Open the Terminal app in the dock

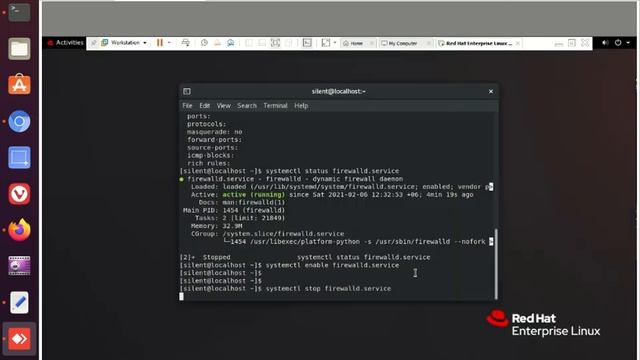point(19,12)
